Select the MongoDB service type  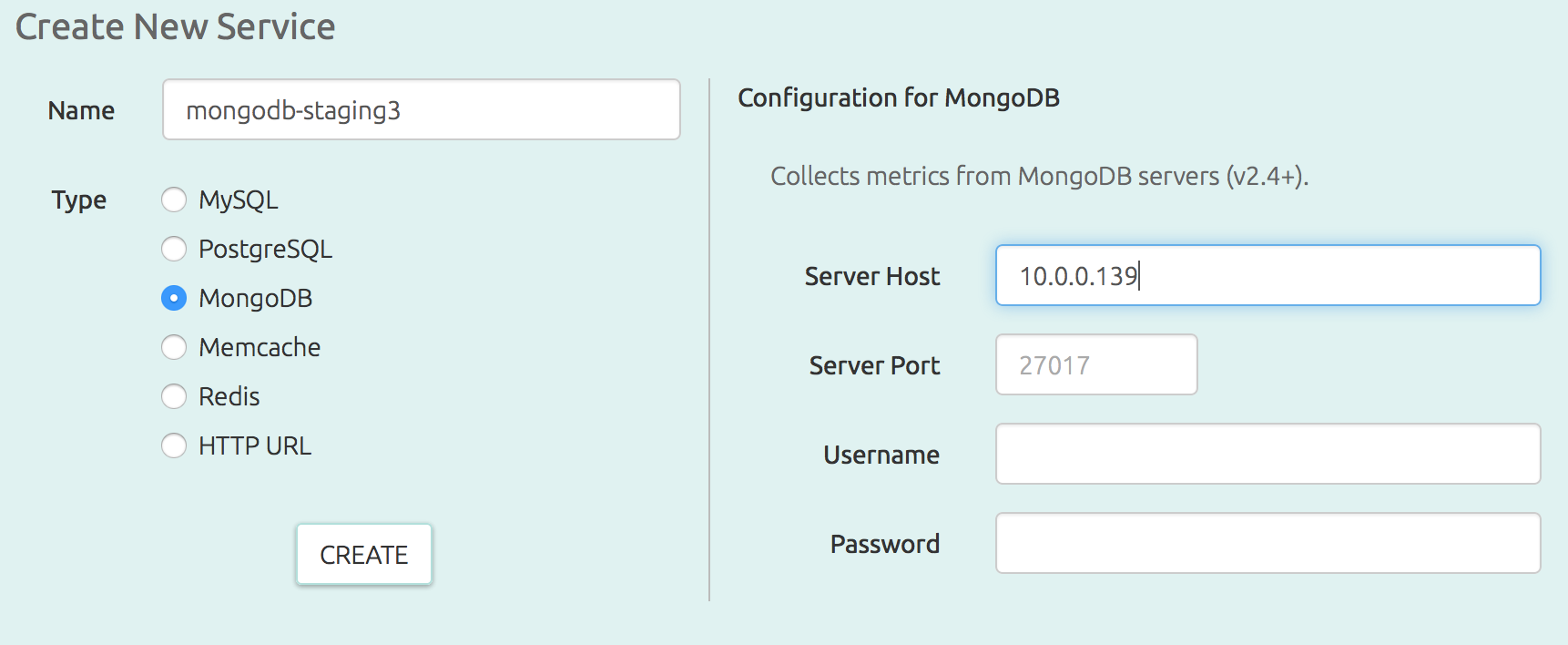point(174,298)
